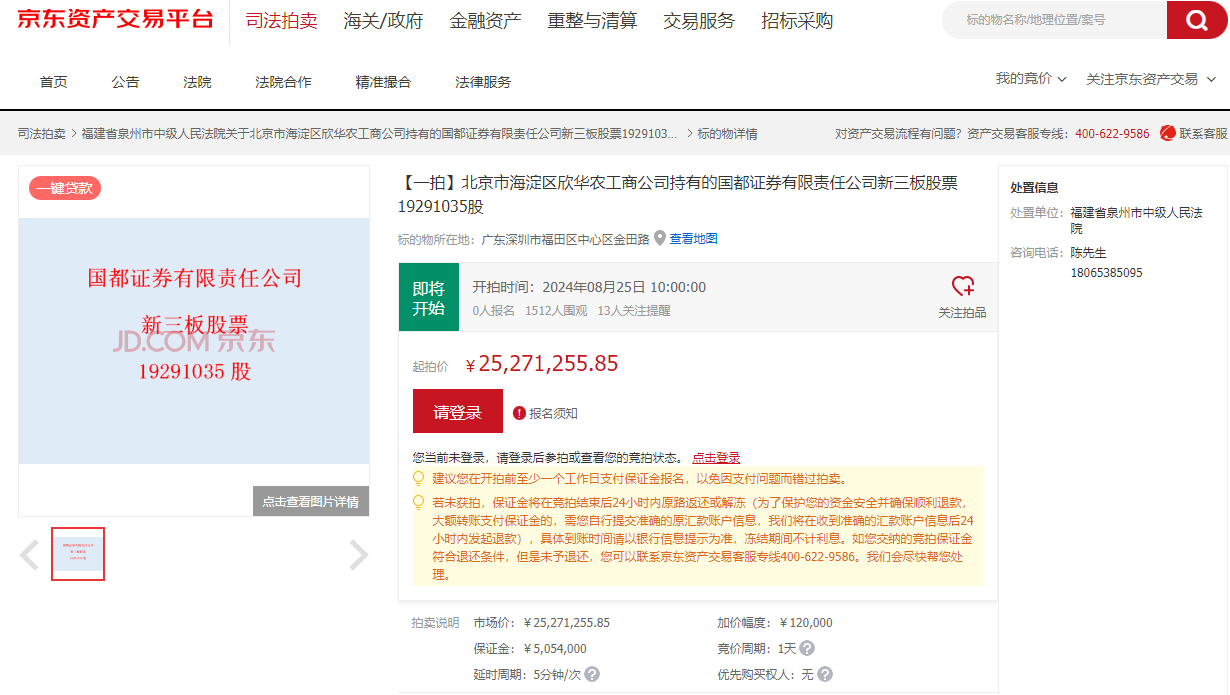1230x695 pixels.
Task: Click the map pin icon beside 金田路
Action: click(x=660, y=239)
